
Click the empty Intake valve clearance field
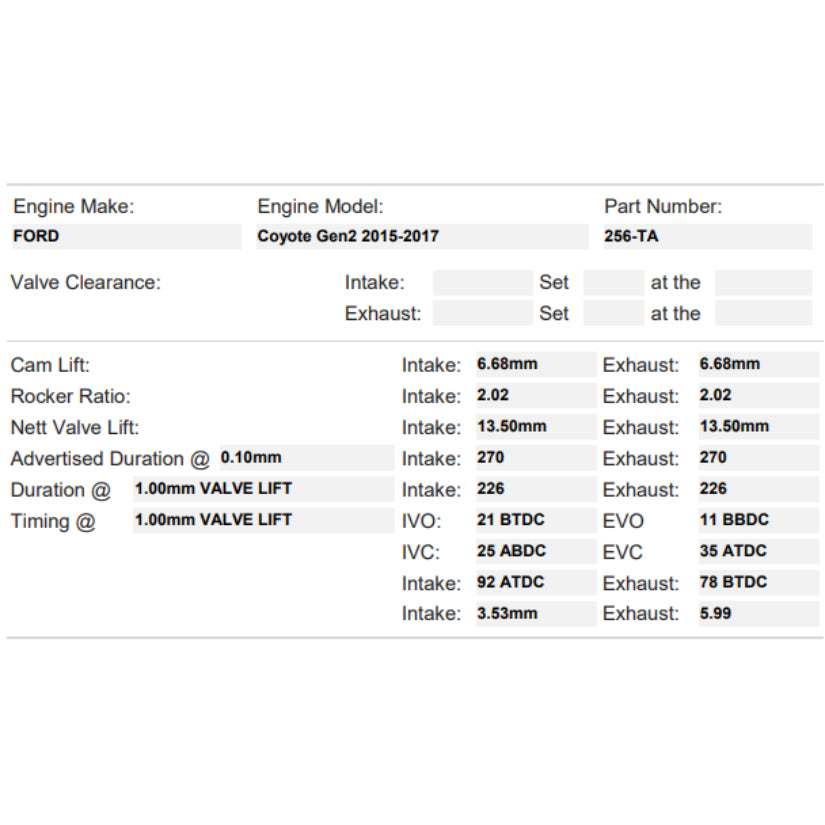[x=483, y=283]
